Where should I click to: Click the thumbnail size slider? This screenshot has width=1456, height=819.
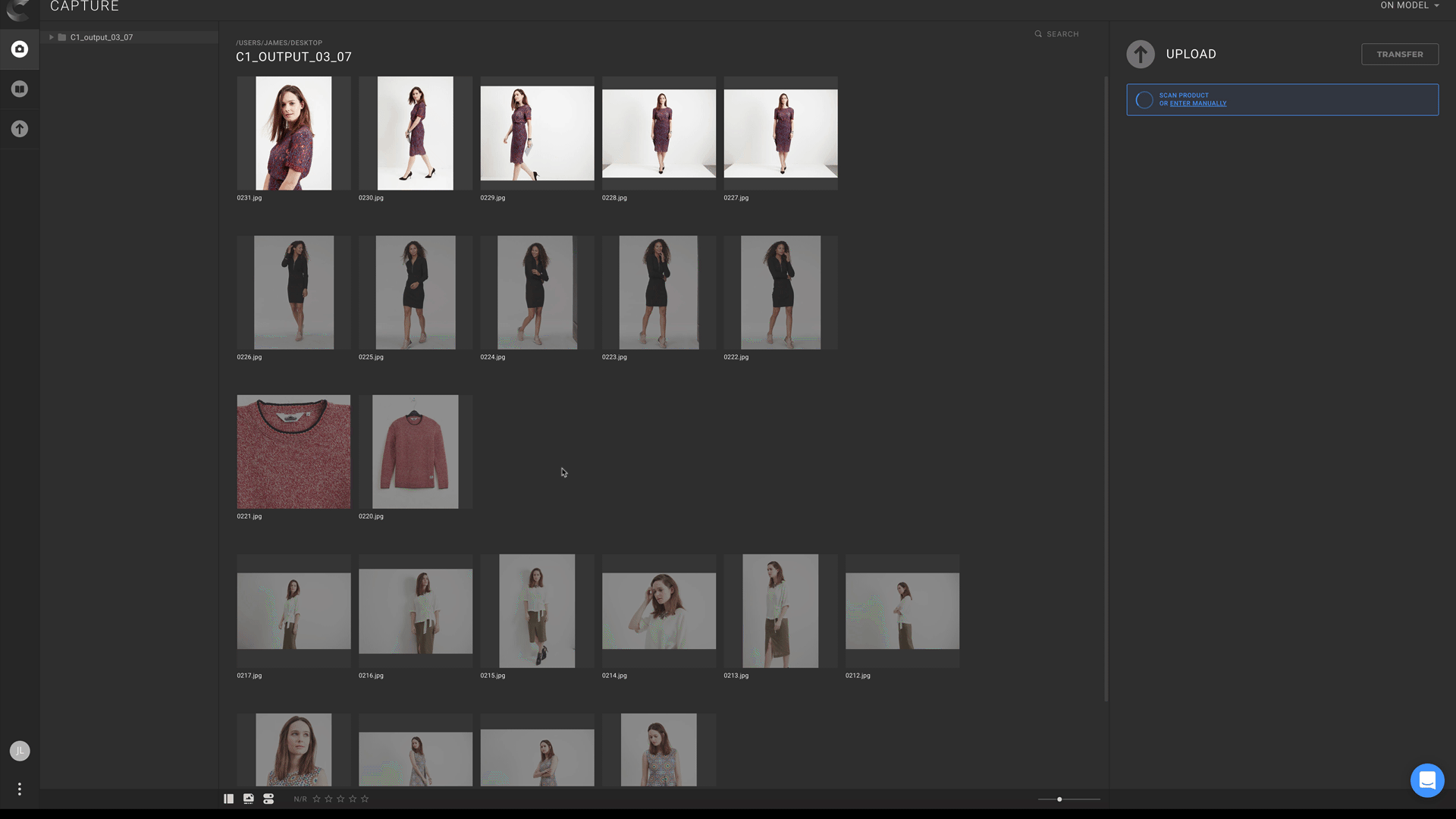click(1068, 799)
